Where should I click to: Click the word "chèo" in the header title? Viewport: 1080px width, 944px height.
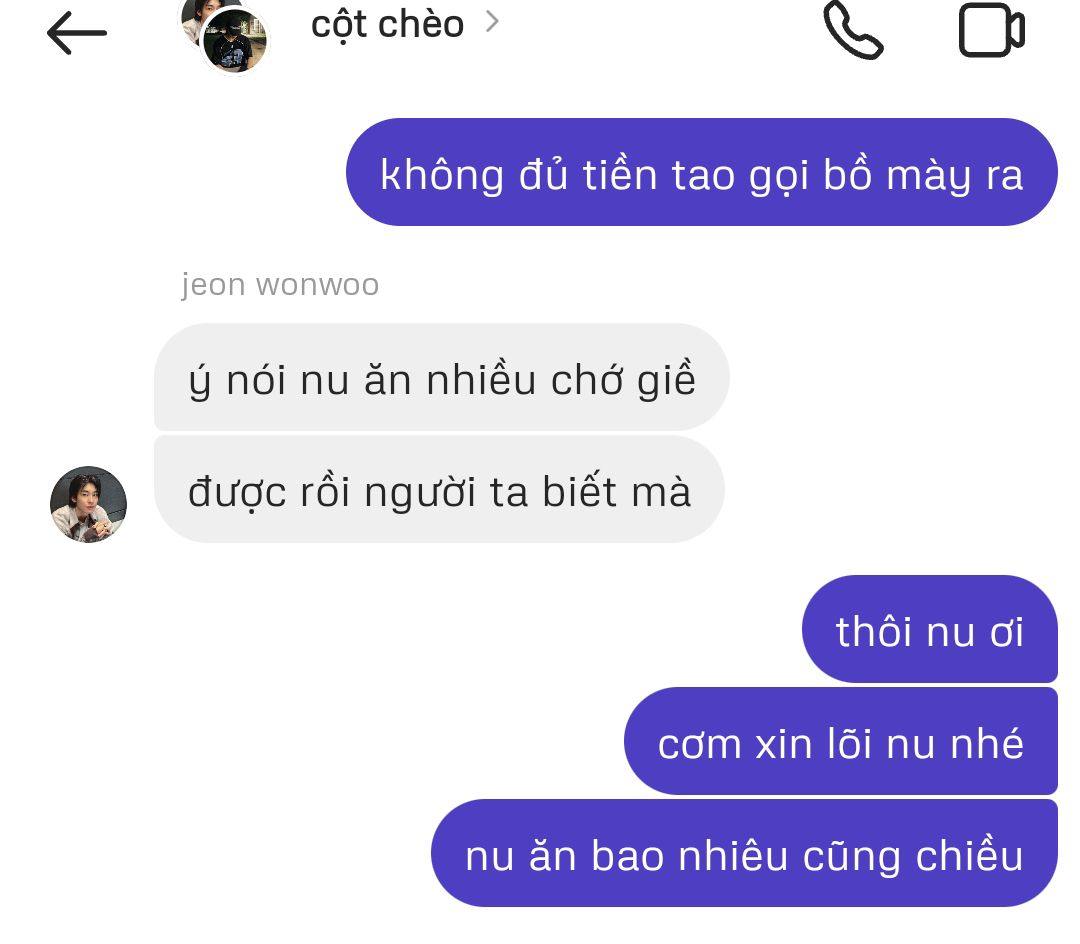[x=422, y=24]
